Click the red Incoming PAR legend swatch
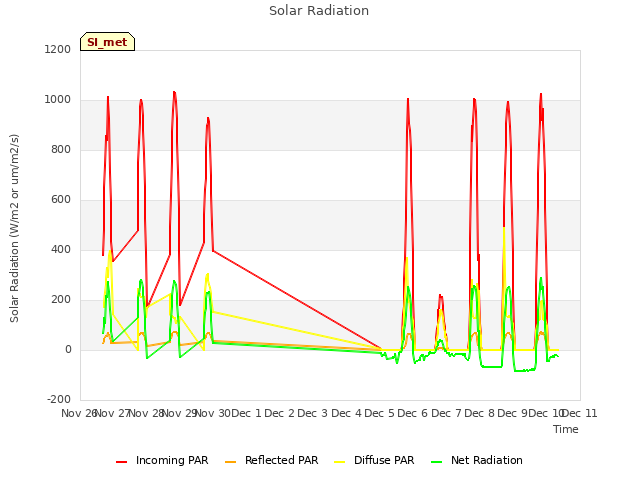The image size is (640, 480). click(x=122, y=462)
